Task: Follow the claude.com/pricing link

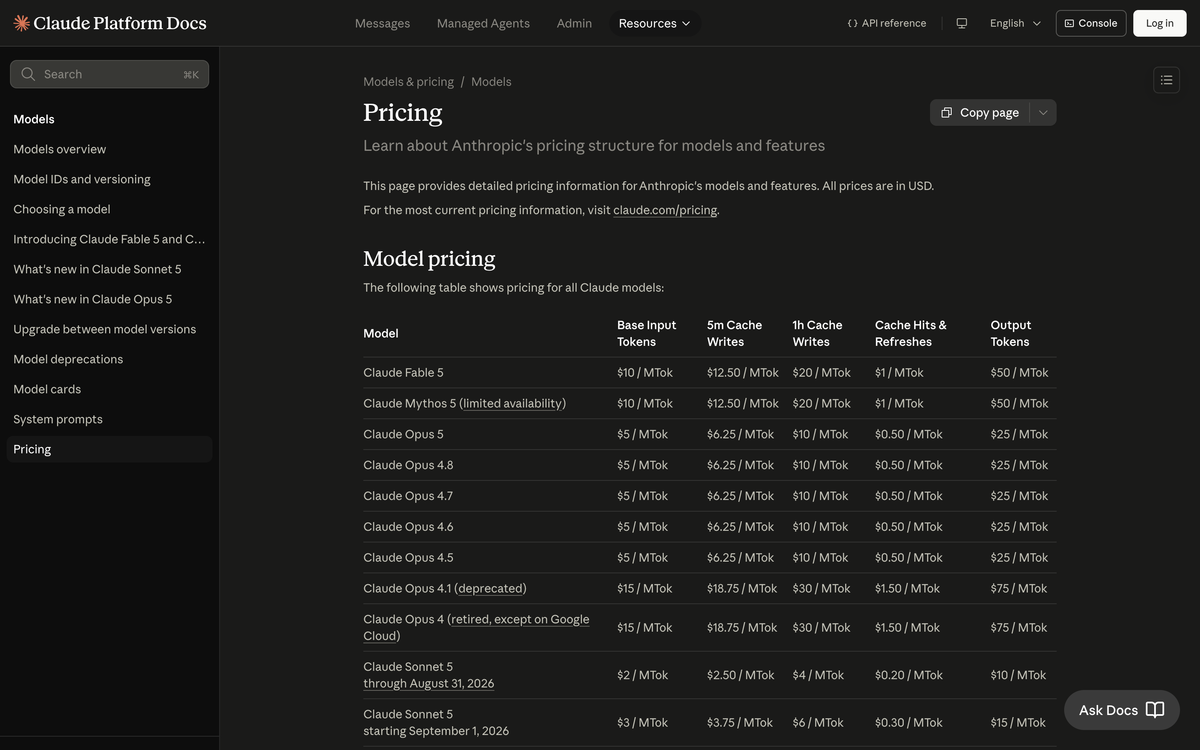Action: [x=665, y=210]
